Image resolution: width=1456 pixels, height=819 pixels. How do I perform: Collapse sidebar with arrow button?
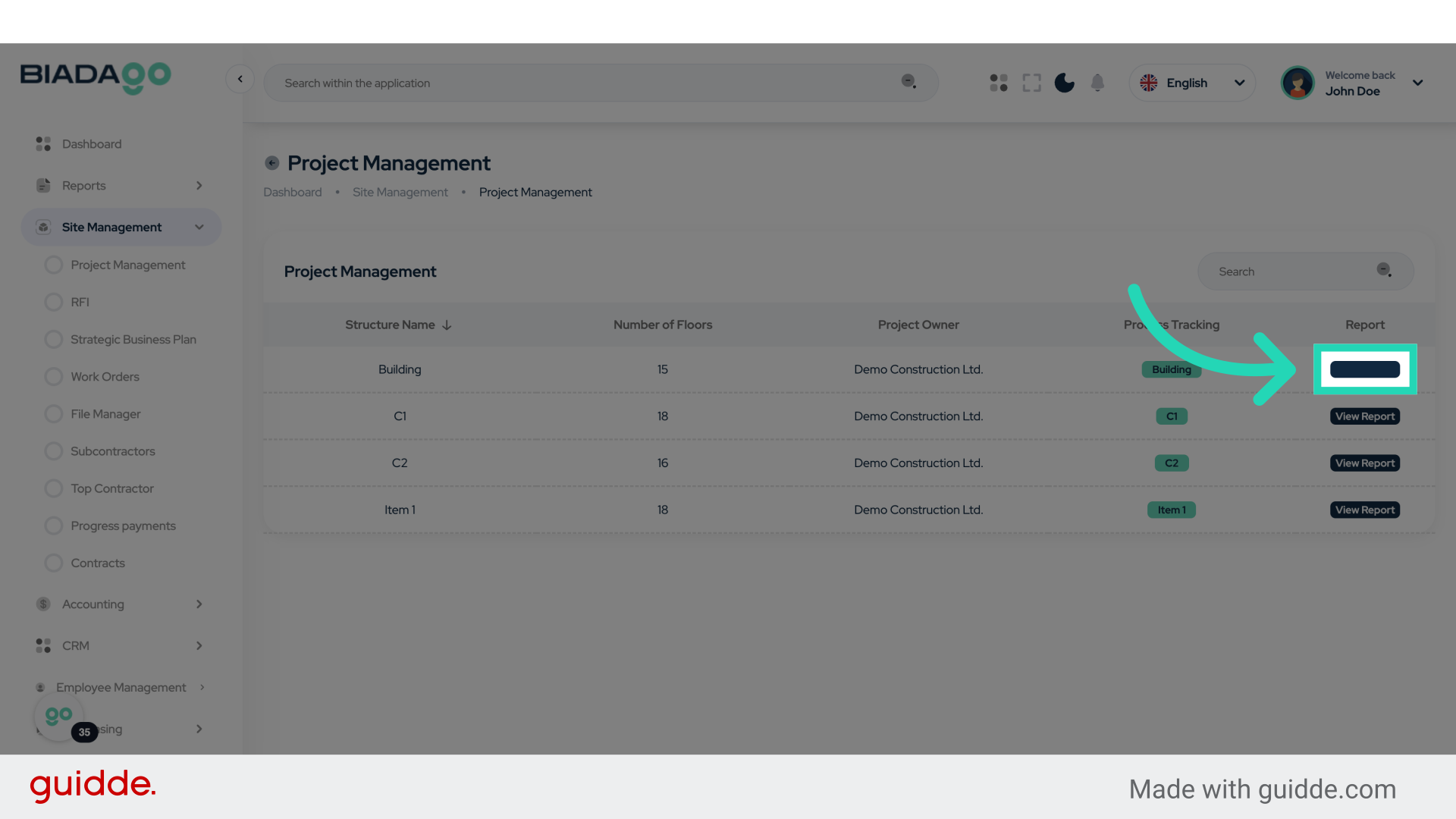240,79
